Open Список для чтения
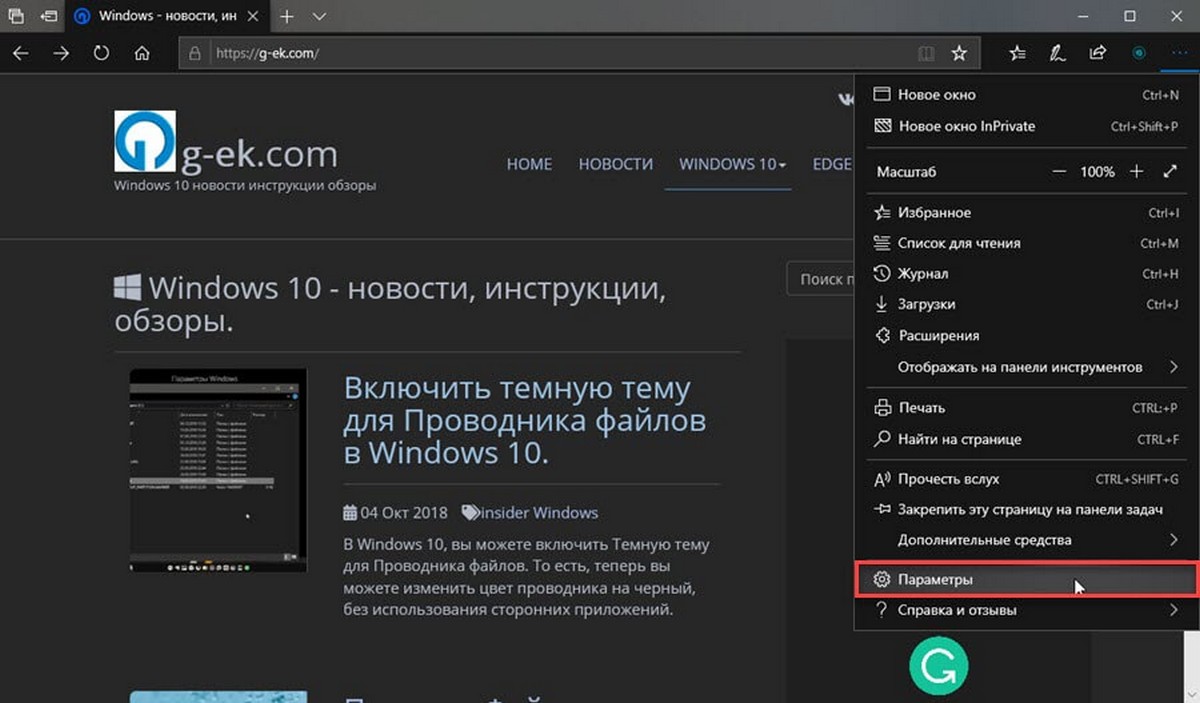Viewport: 1200px width, 703px height. coord(1026,243)
